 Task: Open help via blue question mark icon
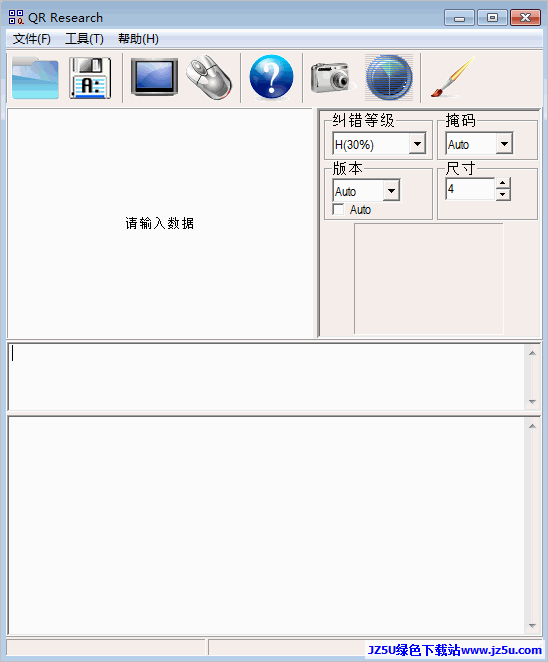271,77
